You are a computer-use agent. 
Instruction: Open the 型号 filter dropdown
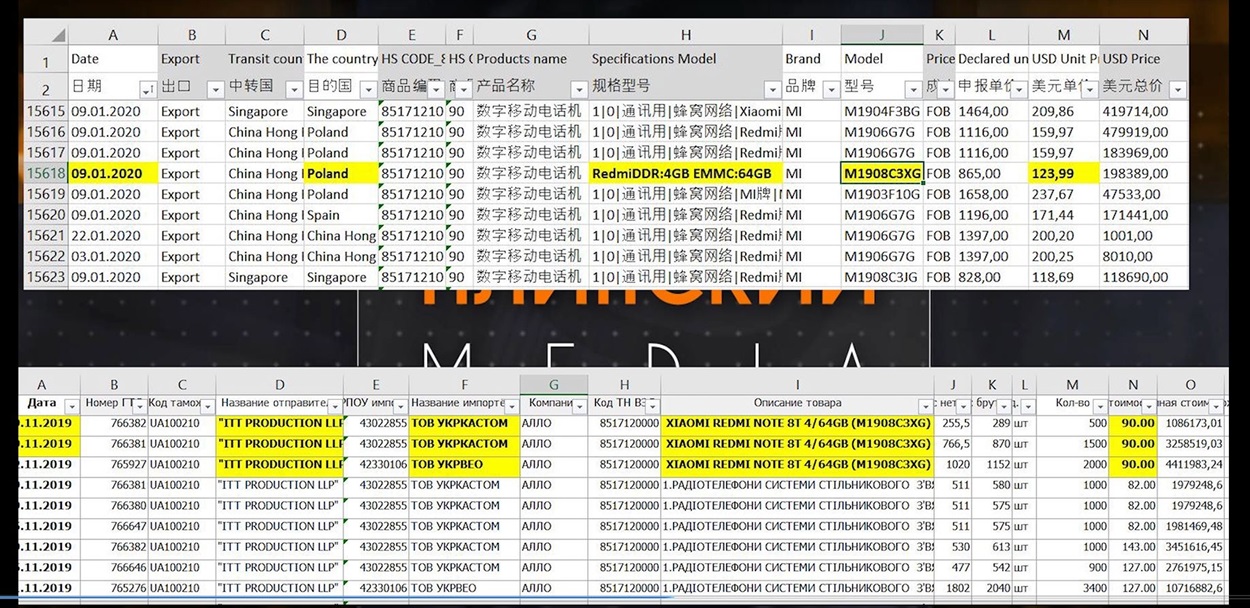pyautogui.click(x=914, y=89)
